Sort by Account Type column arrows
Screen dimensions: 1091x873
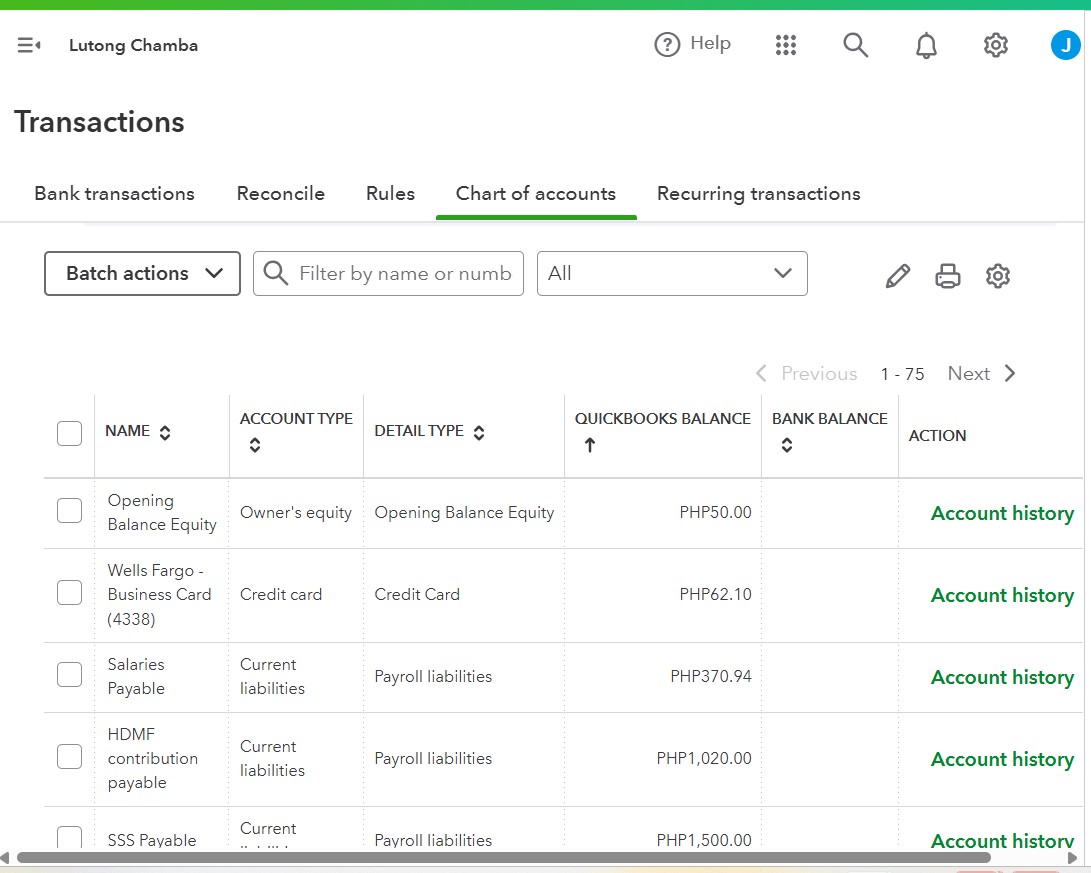coord(255,445)
